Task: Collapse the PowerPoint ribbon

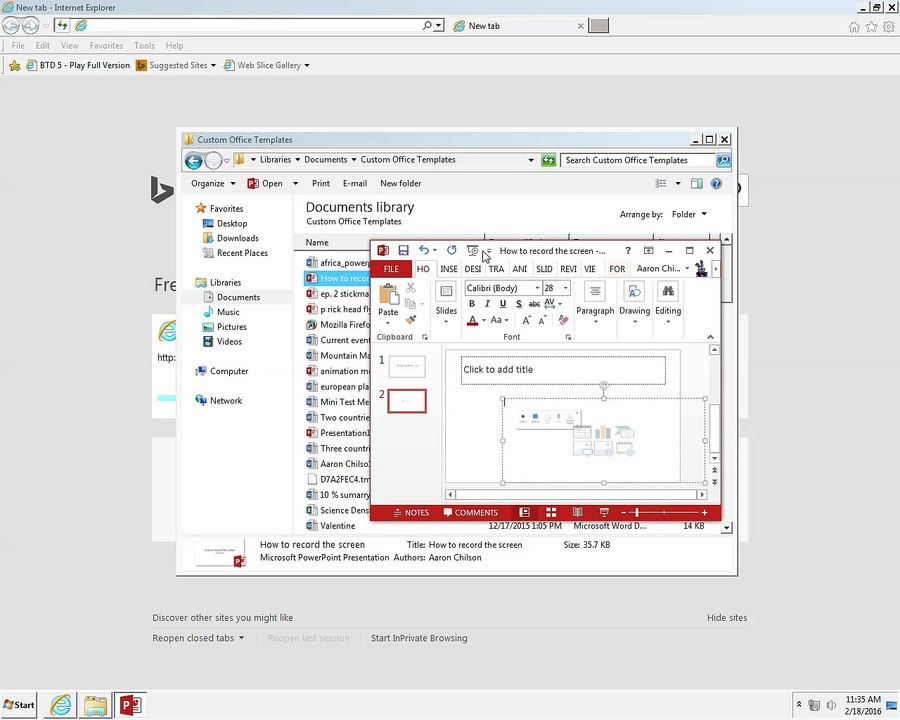Action: 710,337
